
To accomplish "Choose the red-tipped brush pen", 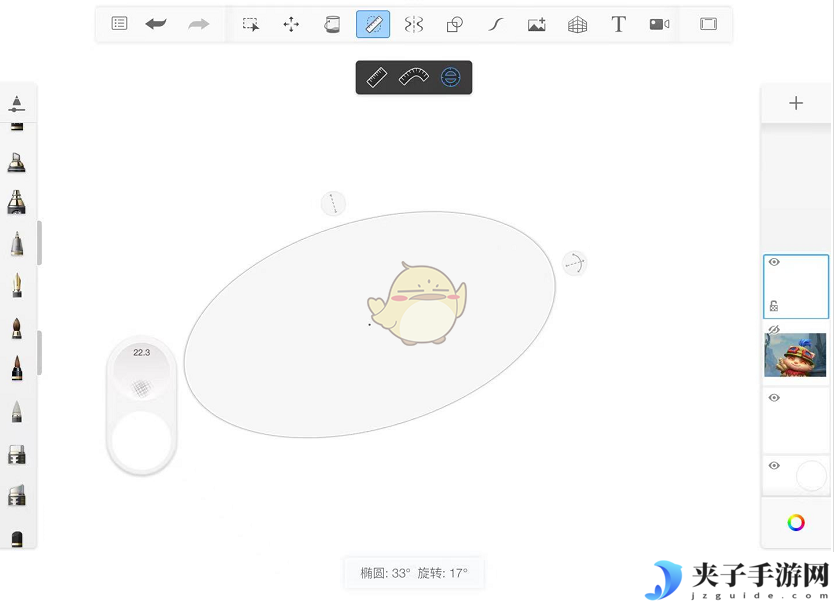I will [16, 368].
